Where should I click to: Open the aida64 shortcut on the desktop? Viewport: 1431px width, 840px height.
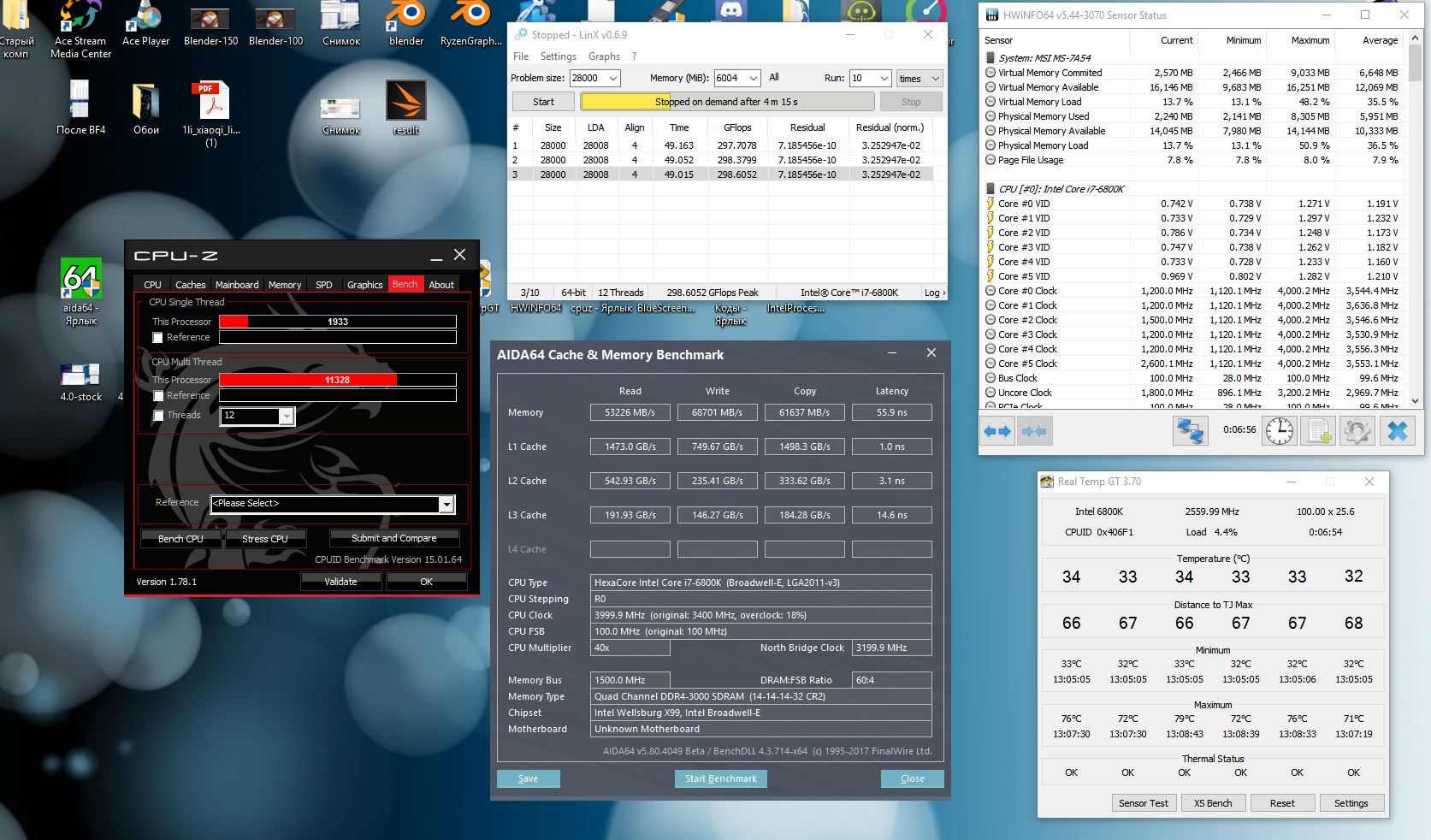click(81, 279)
